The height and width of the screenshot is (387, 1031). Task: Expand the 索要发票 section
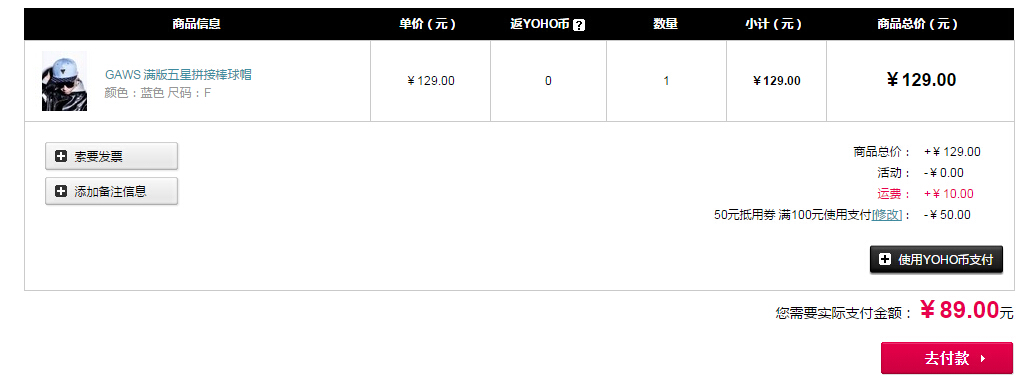111,156
